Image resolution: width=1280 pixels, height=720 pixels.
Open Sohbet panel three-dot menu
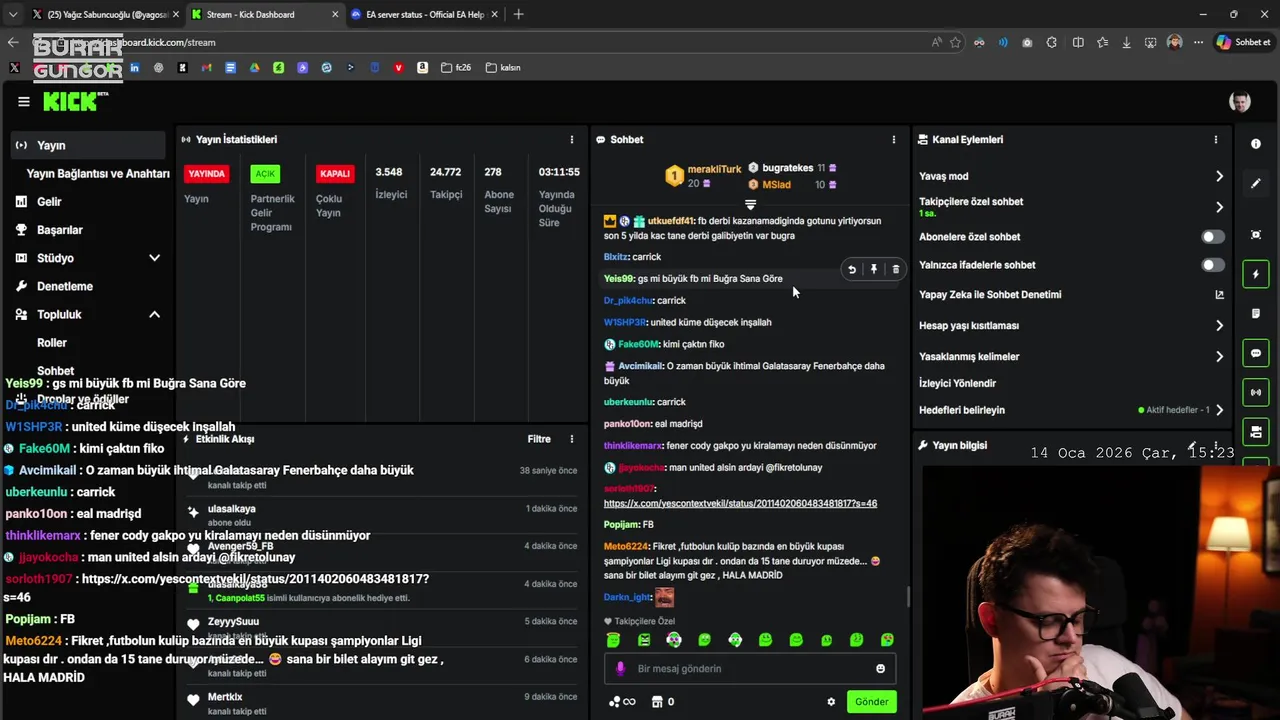(894, 140)
